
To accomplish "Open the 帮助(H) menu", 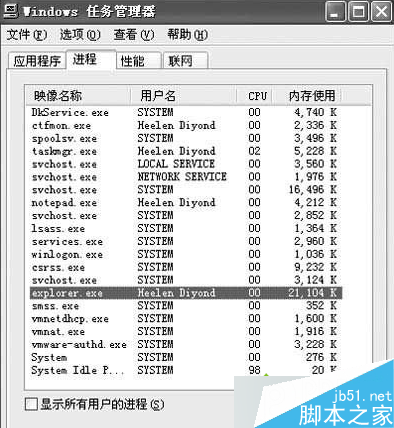I will click(188, 34).
